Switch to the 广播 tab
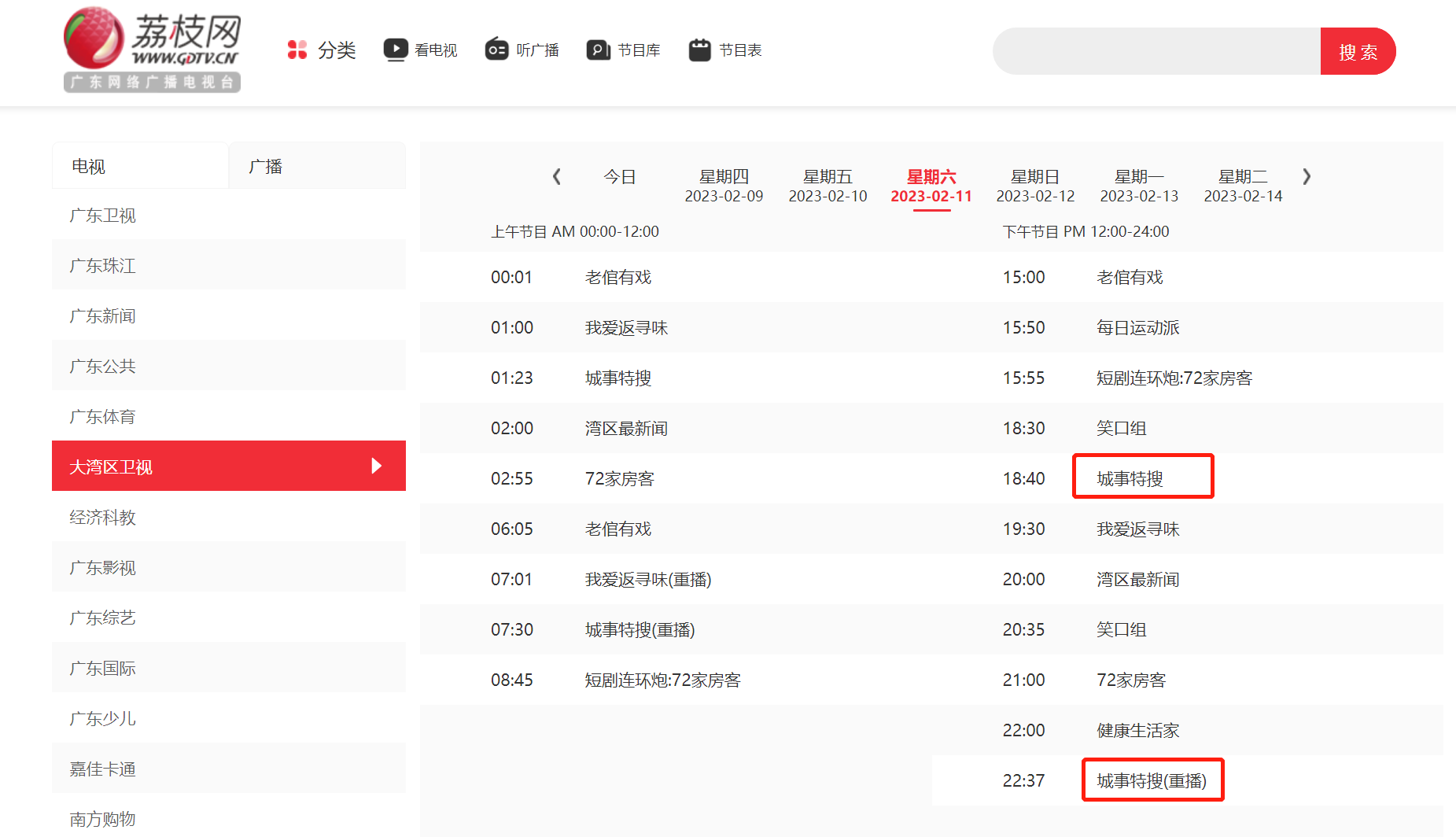Image resolution: width=1456 pixels, height=837 pixels. point(317,166)
